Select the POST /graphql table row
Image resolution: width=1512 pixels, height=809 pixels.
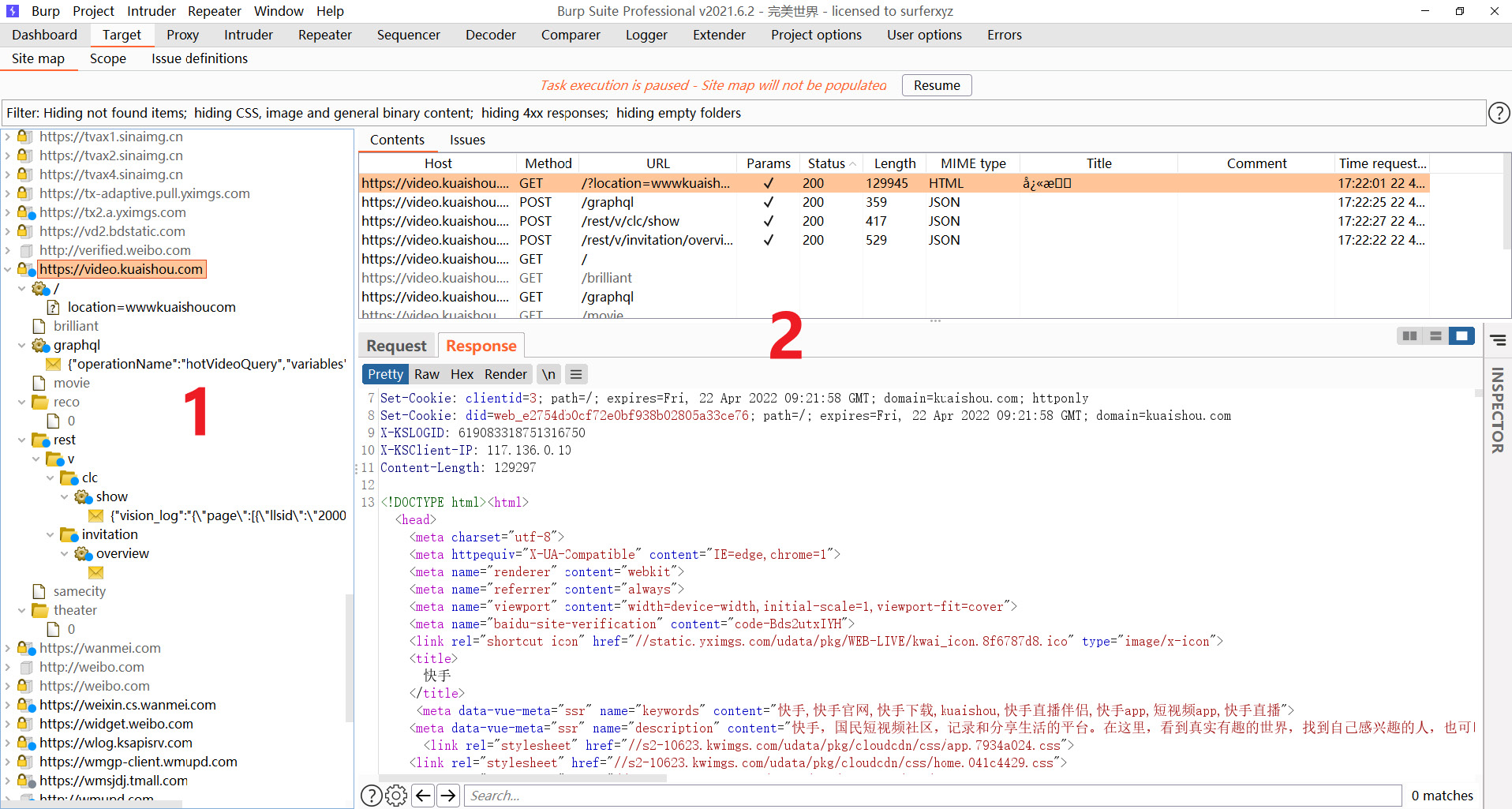pyautogui.click(x=894, y=202)
